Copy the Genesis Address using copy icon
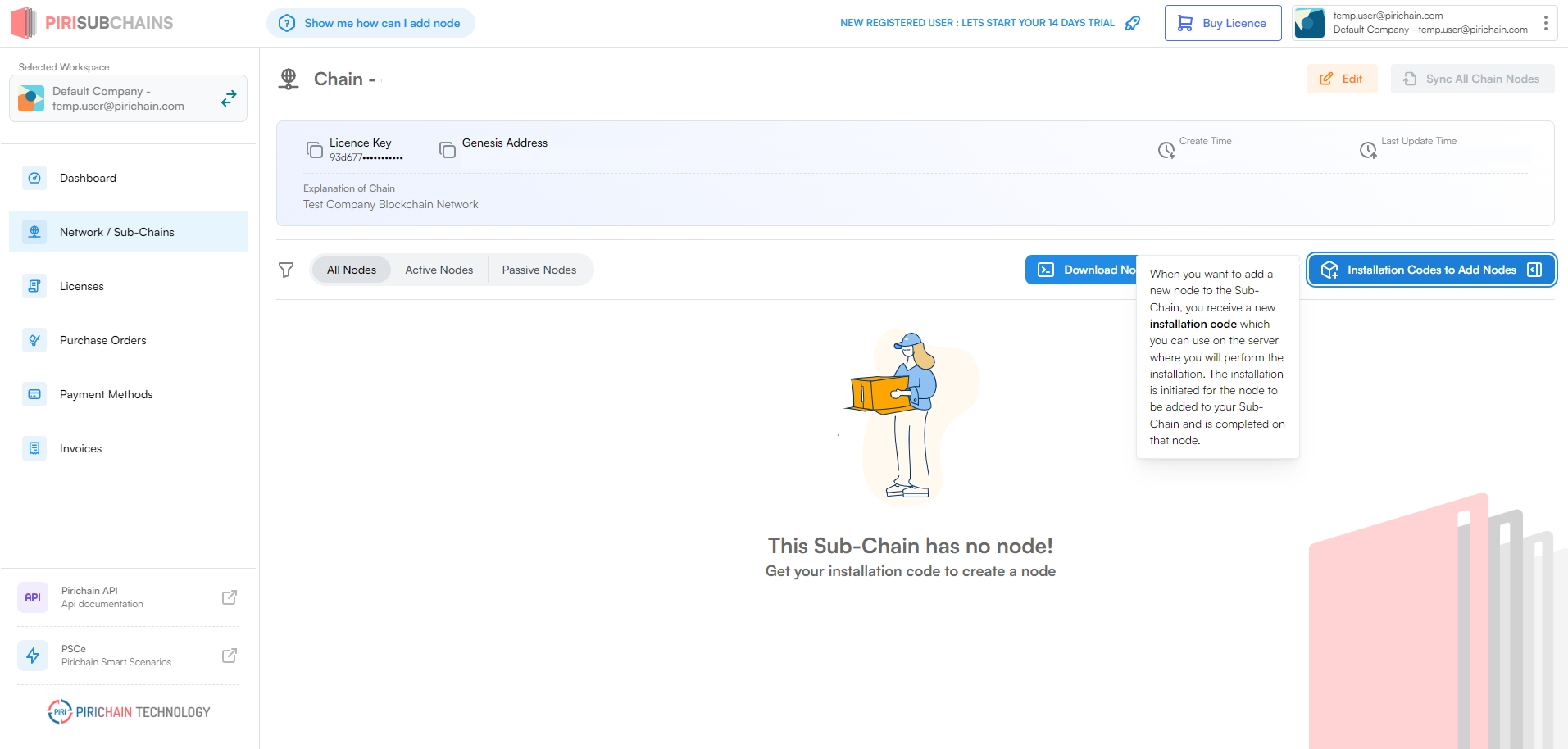 click(447, 150)
